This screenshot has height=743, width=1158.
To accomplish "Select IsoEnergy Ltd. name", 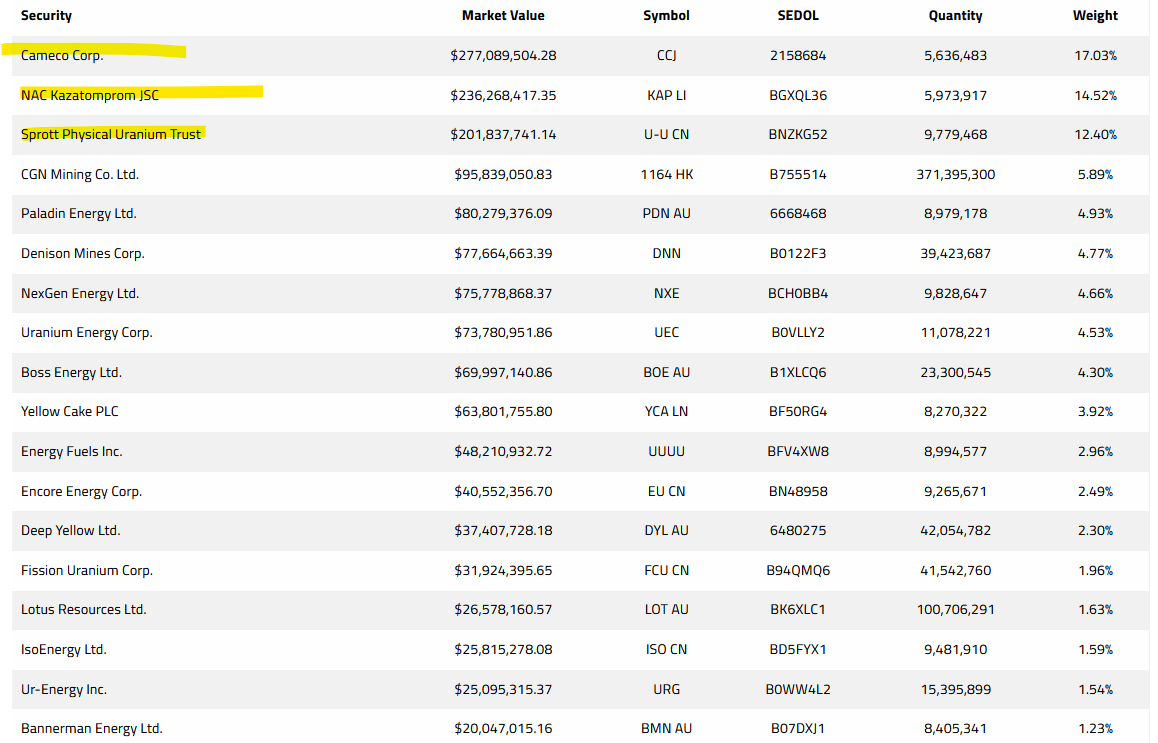I will pyautogui.click(x=64, y=649).
